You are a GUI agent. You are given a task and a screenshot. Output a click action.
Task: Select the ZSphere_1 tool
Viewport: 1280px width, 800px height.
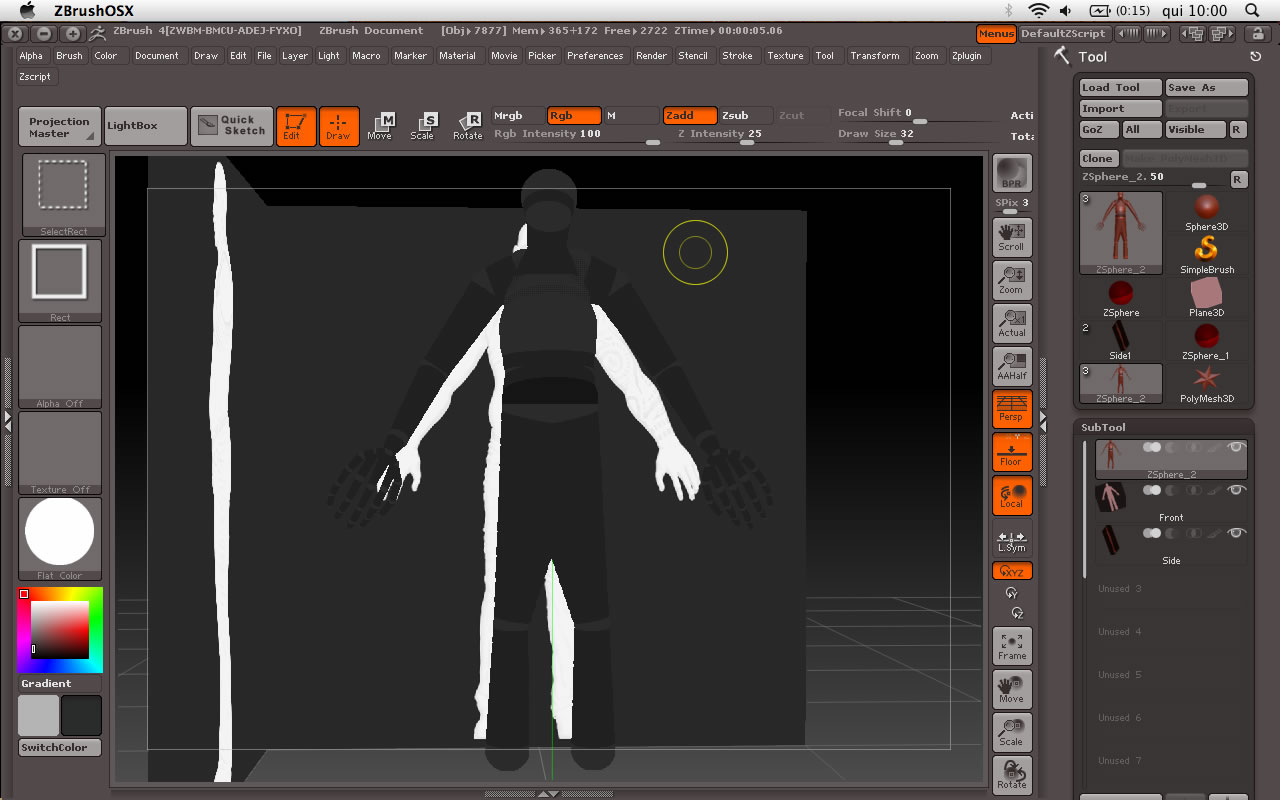(1207, 341)
